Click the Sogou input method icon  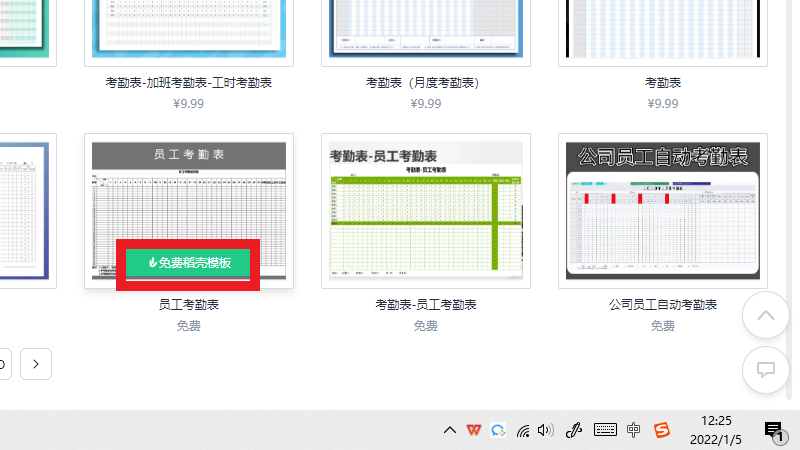click(x=661, y=430)
